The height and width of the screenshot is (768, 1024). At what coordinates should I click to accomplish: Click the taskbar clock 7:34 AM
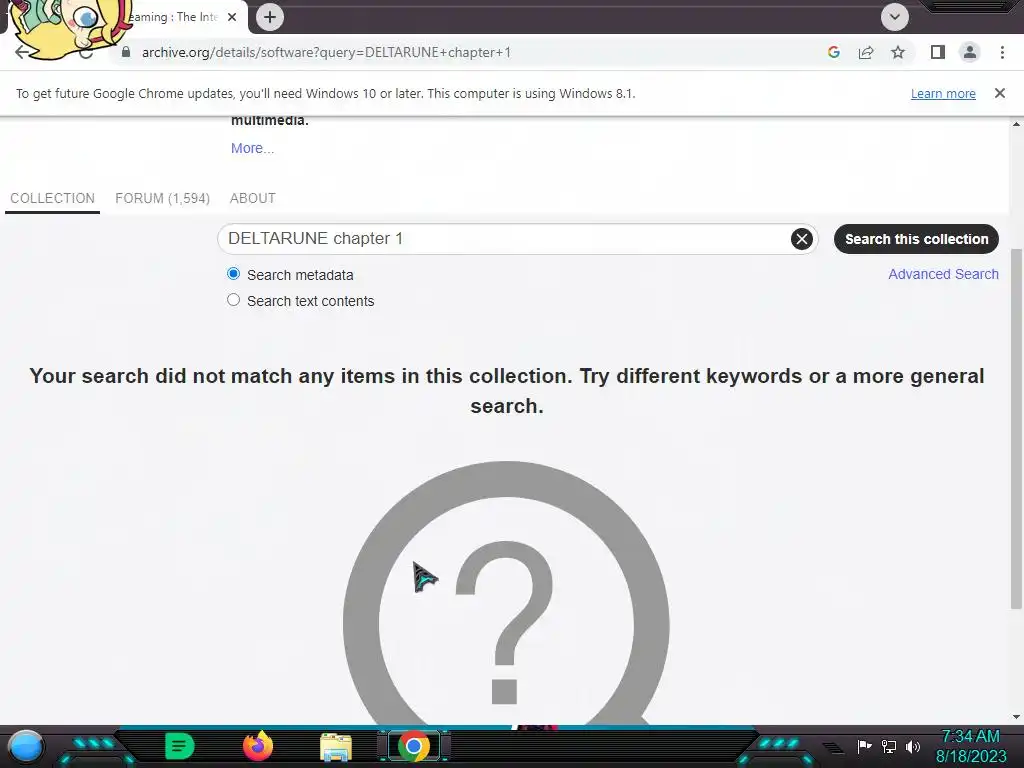(x=970, y=737)
